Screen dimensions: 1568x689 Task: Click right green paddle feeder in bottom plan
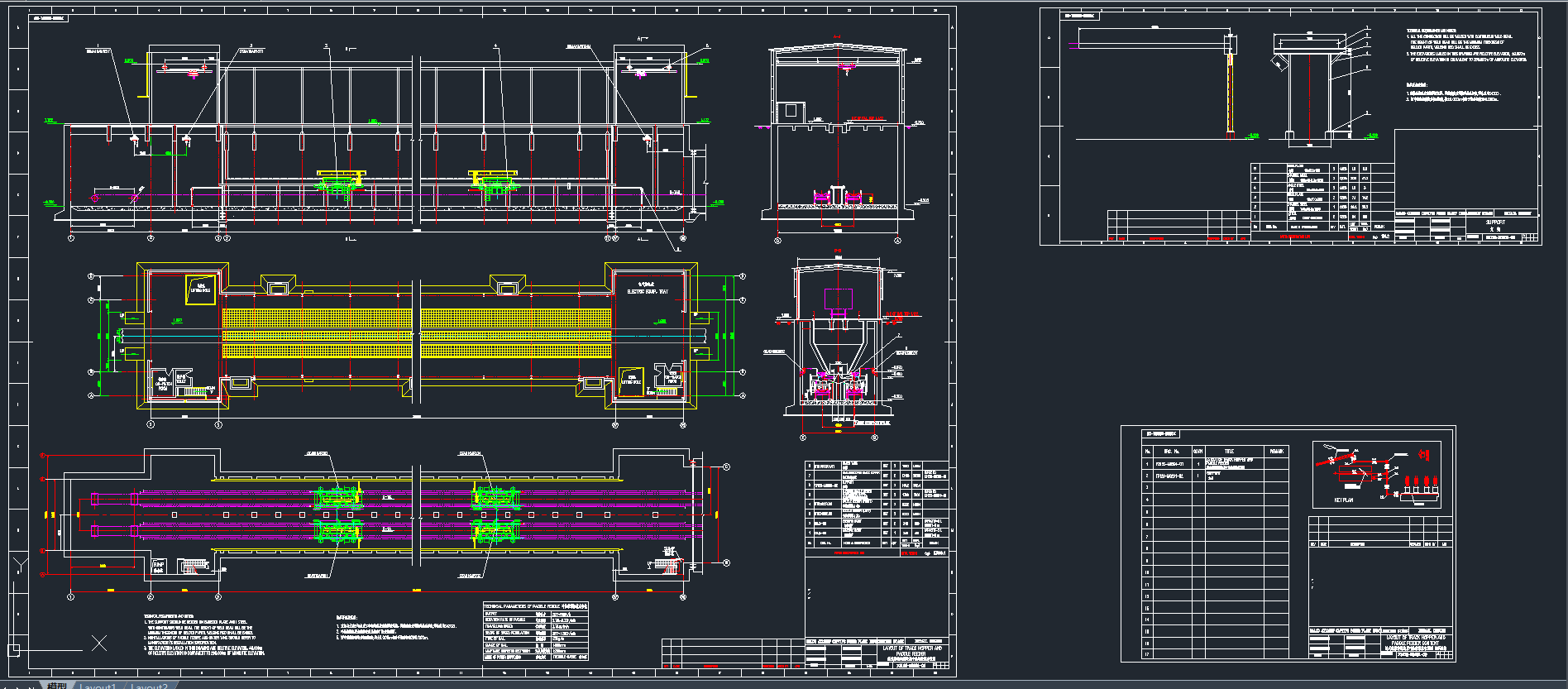(494, 514)
